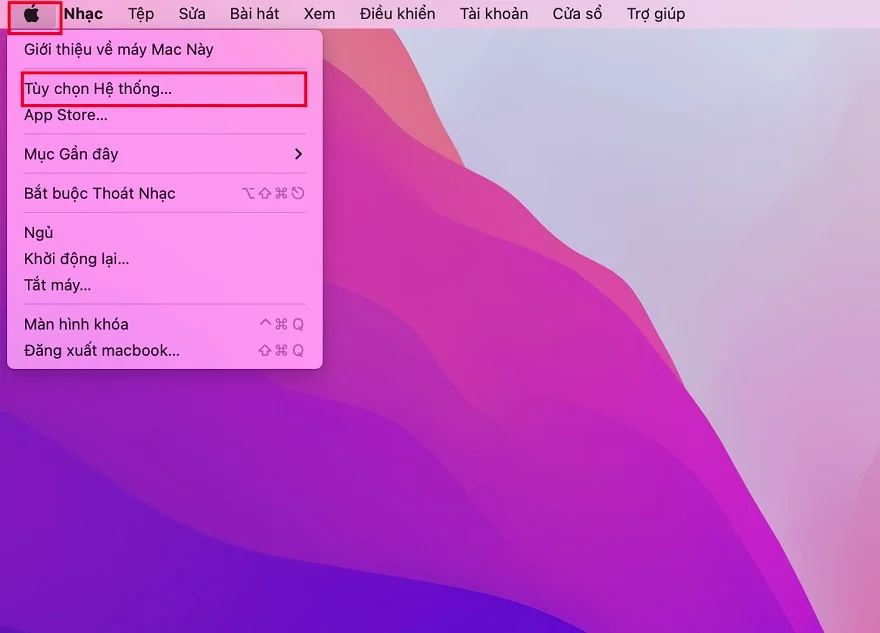The height and width of the screenshot is (633, 880).
Task: Select Ngủ to sleep the Mac
Action: point(39,232)
